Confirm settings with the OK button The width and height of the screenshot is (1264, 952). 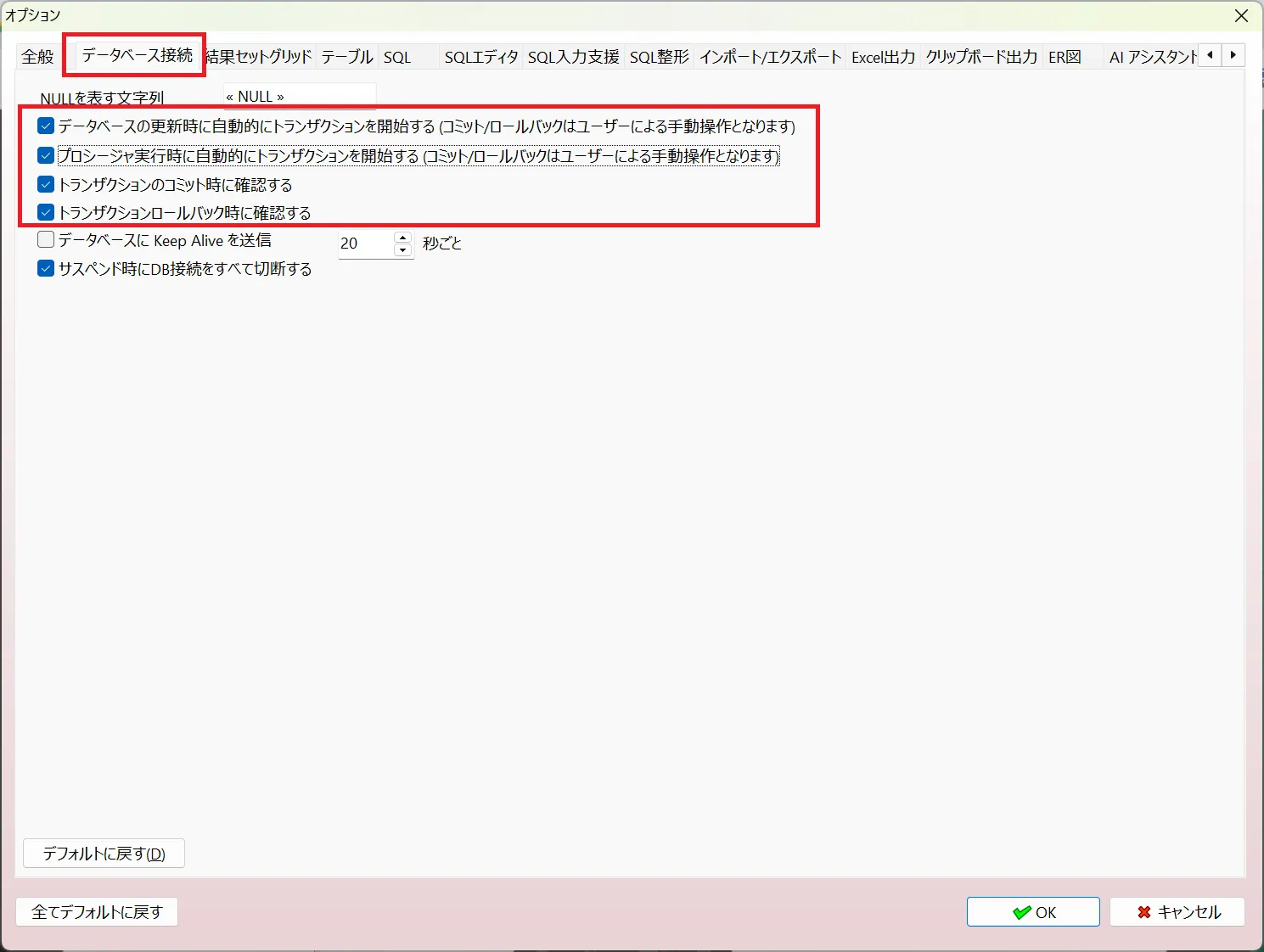[1033, 912]
